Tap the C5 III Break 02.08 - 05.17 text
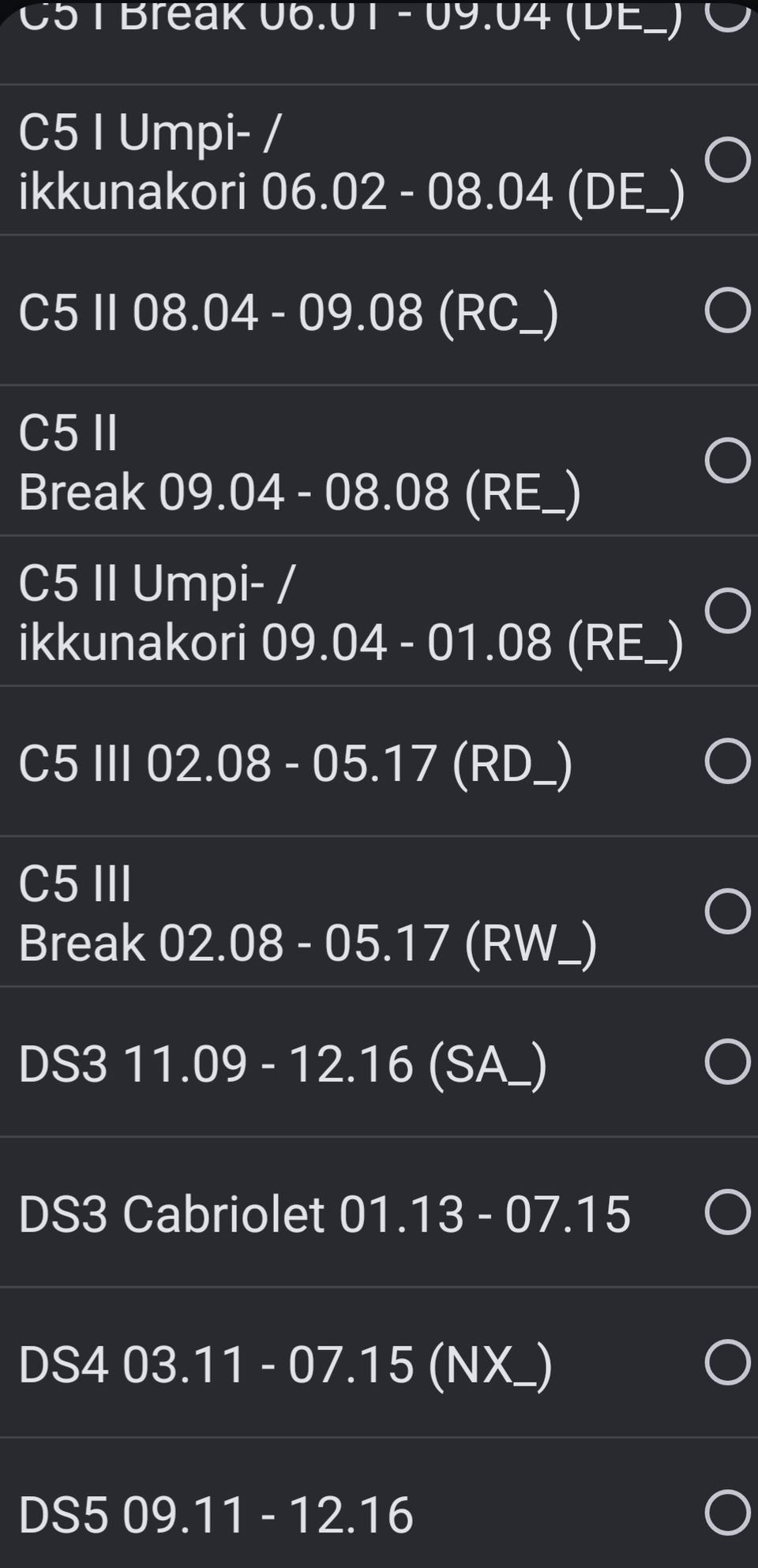The width and height of the screenshot is (758, 1568). 307,913
